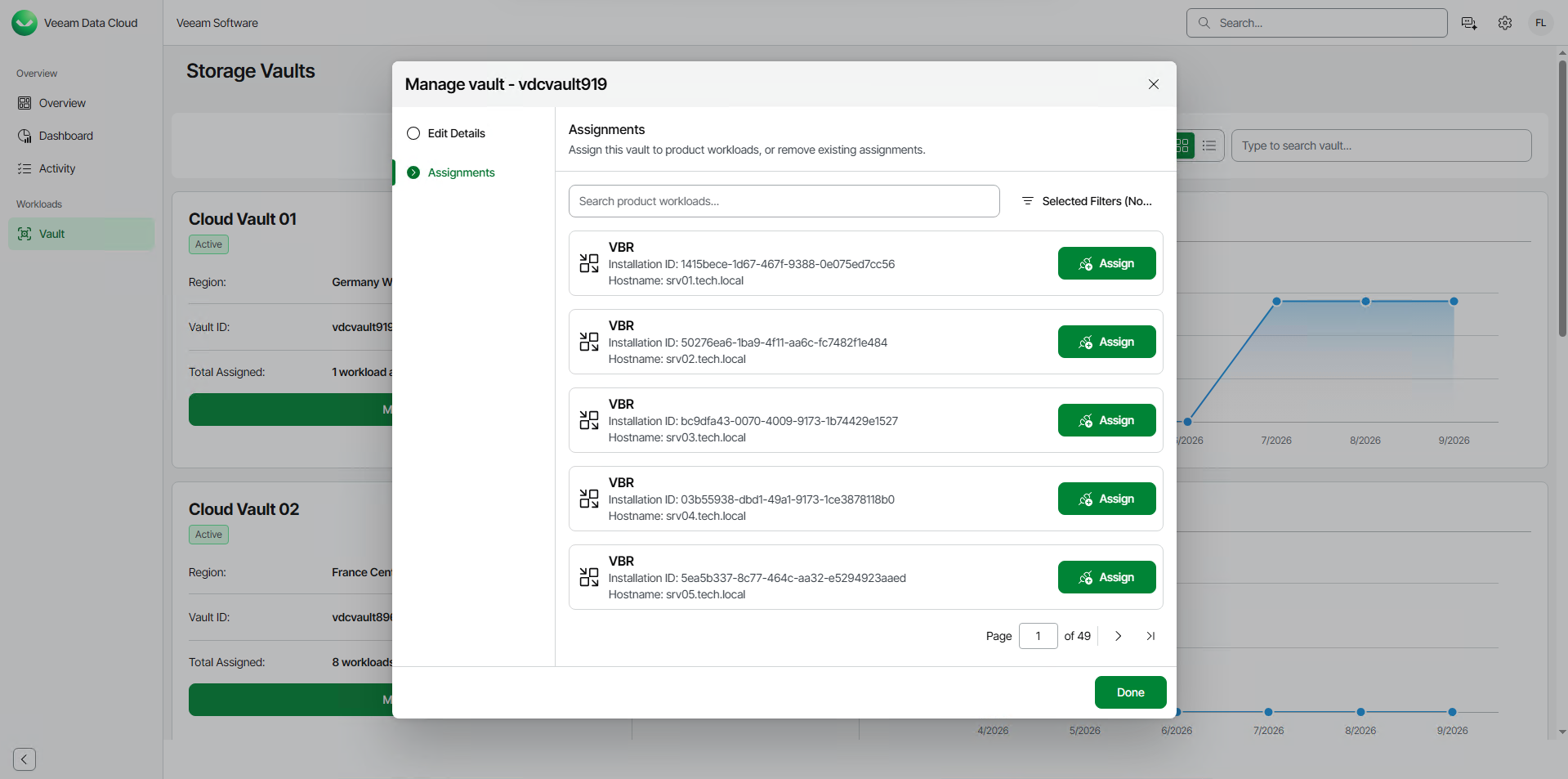Collapse the sidebar with the arrow button
Screen dimensions: 1568x779
click(x=25, y=759)
